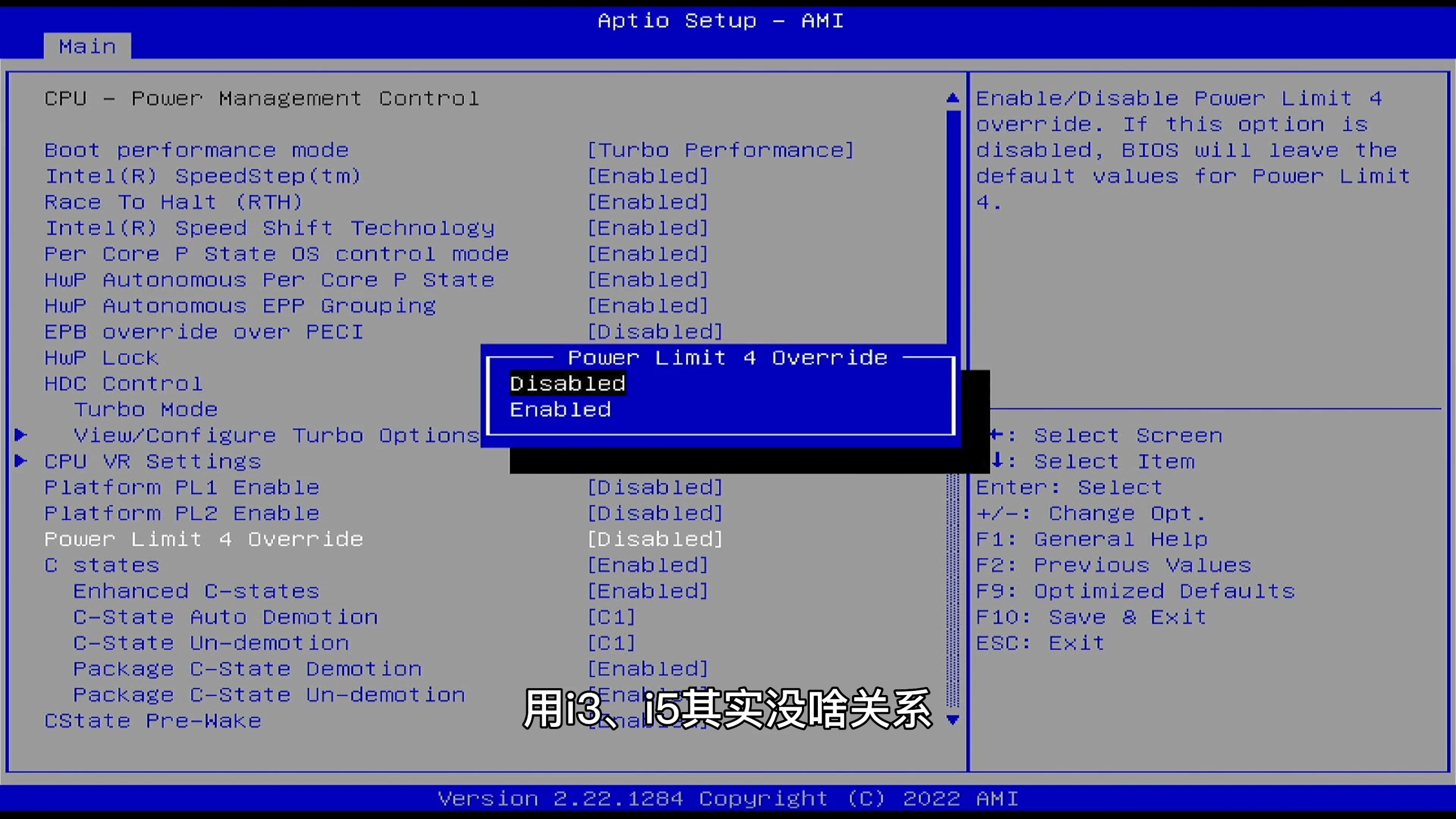Toggle the Platform PL2 Enable Disabled value
This screenshot has width=1456, height=819.
655,514
